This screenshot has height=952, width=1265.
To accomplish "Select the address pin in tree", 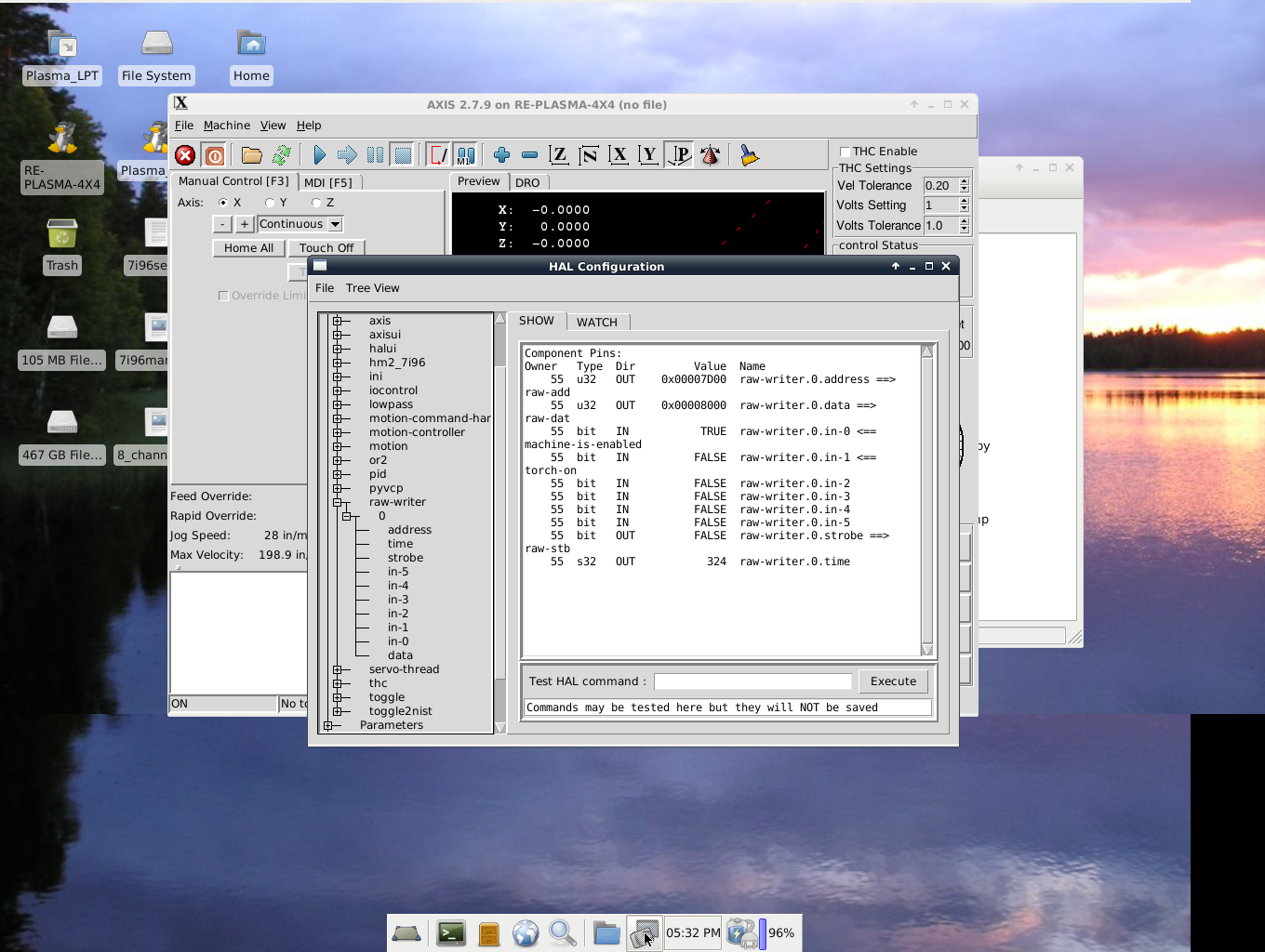I will pyautogui.click(x=409, y=530).
